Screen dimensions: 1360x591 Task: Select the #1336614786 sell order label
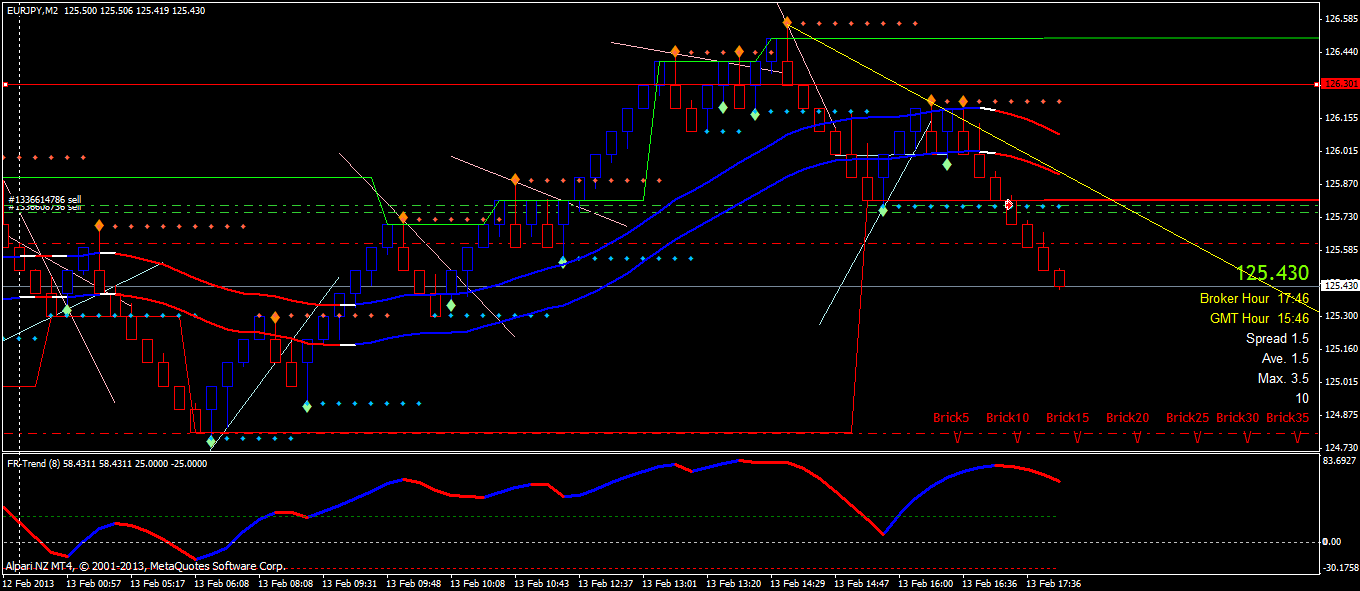45,199
